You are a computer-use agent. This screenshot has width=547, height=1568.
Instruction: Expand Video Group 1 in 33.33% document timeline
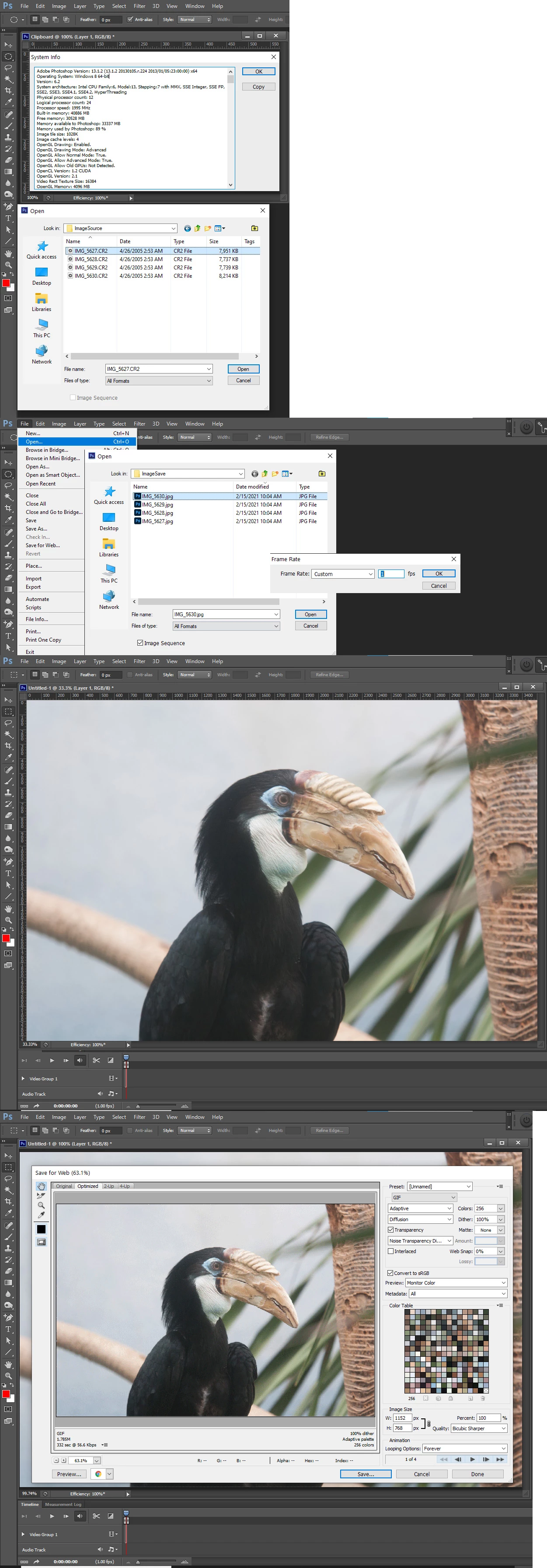point(23,1079)
